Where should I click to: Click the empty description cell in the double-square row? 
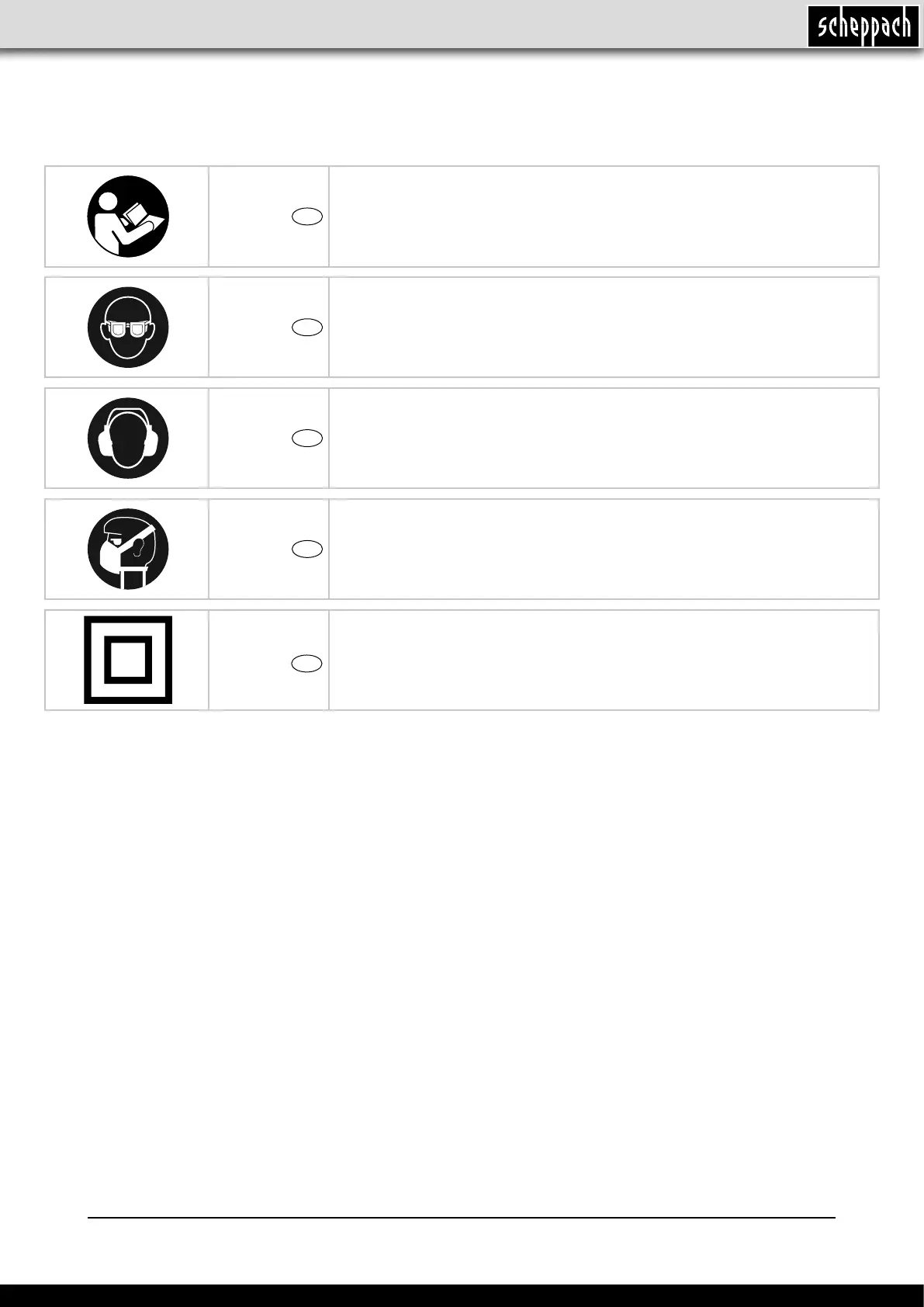[x=604, y=660]
